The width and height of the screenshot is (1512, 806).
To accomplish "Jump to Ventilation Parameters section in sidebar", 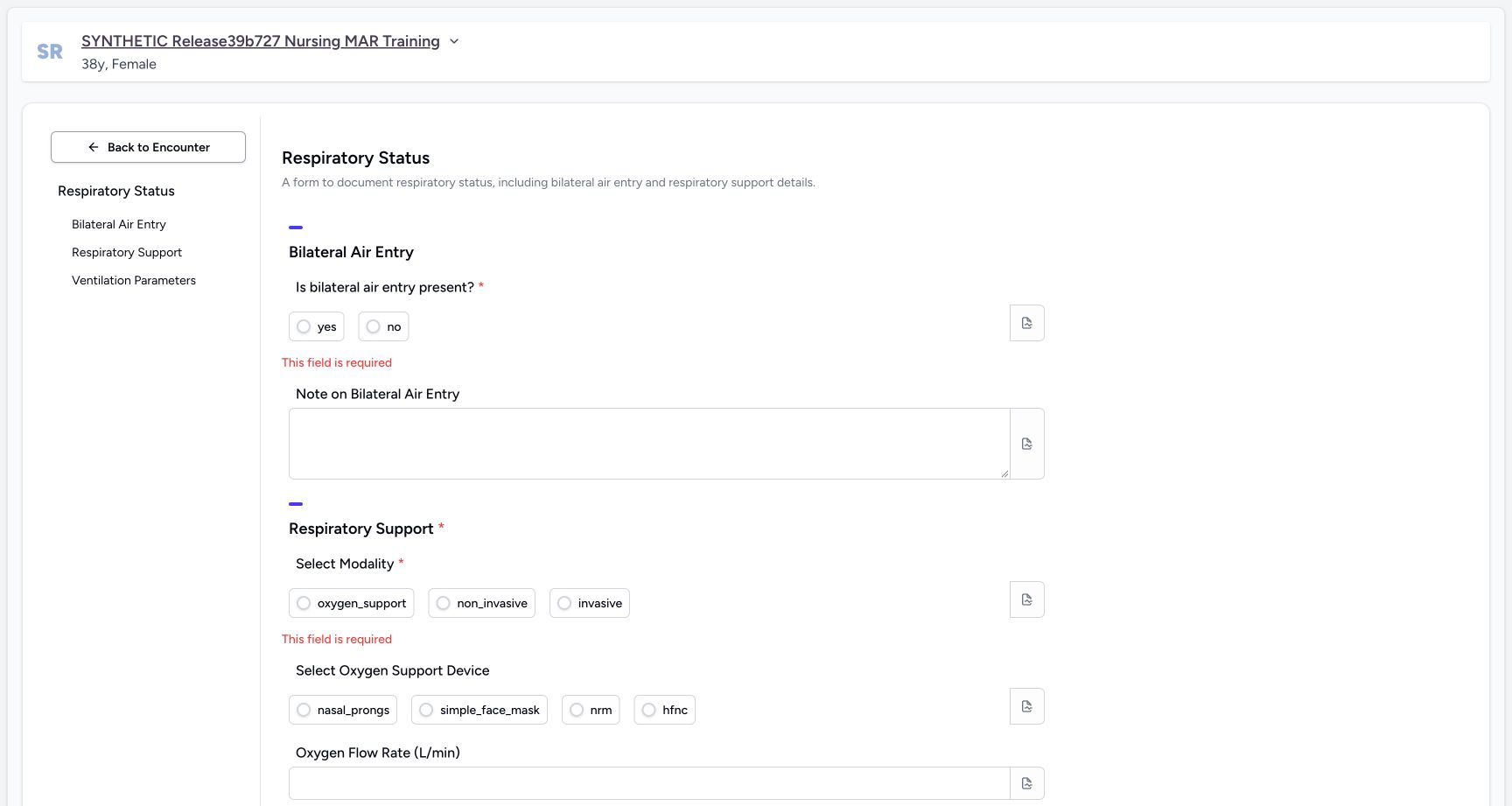I will pyautogui.click(x=134, y=280).
